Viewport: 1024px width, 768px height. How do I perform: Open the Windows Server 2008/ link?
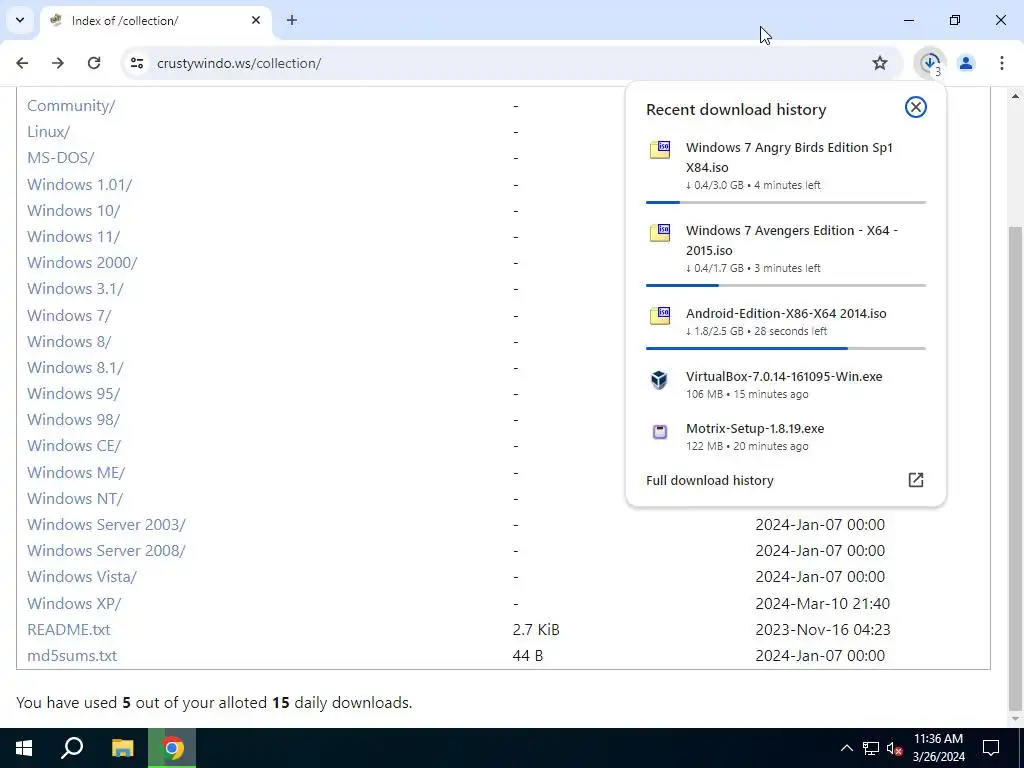(106, 551)
